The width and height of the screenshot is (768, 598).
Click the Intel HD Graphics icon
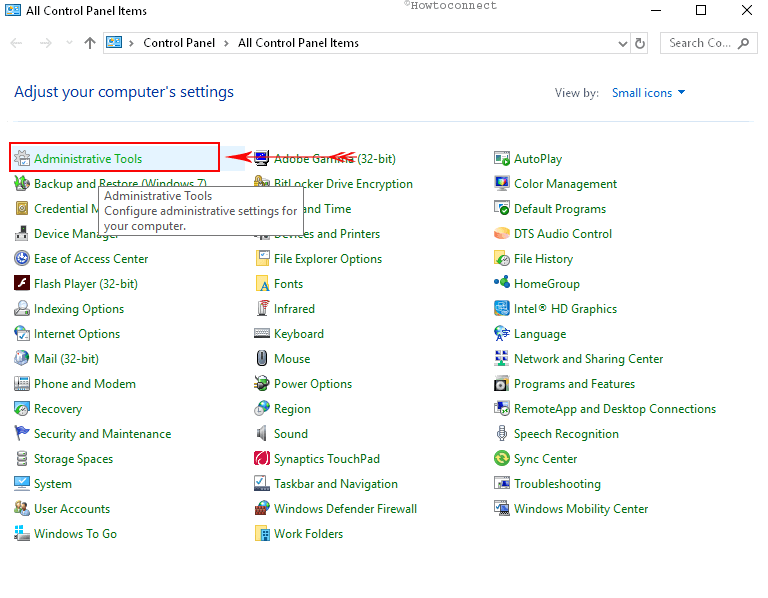pyautogui.click(x=502, y=309)
